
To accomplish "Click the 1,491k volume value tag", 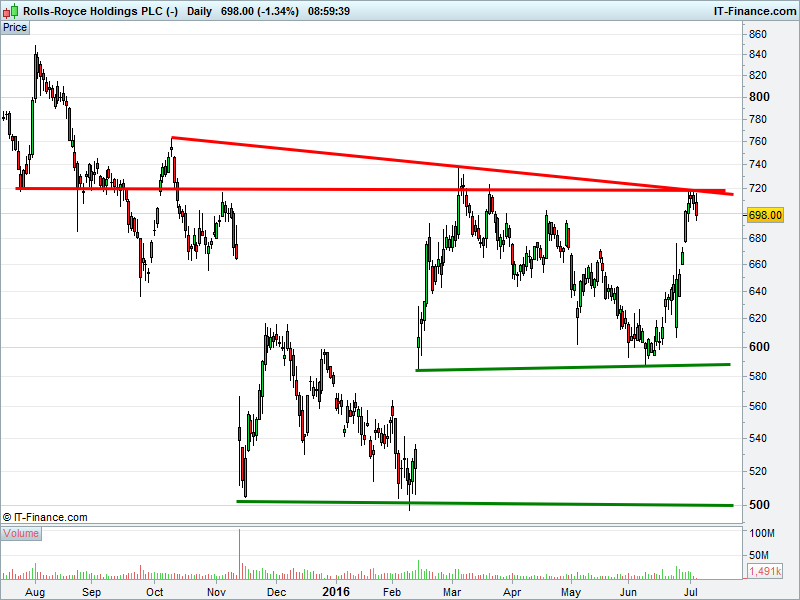I will coord(765,571).
